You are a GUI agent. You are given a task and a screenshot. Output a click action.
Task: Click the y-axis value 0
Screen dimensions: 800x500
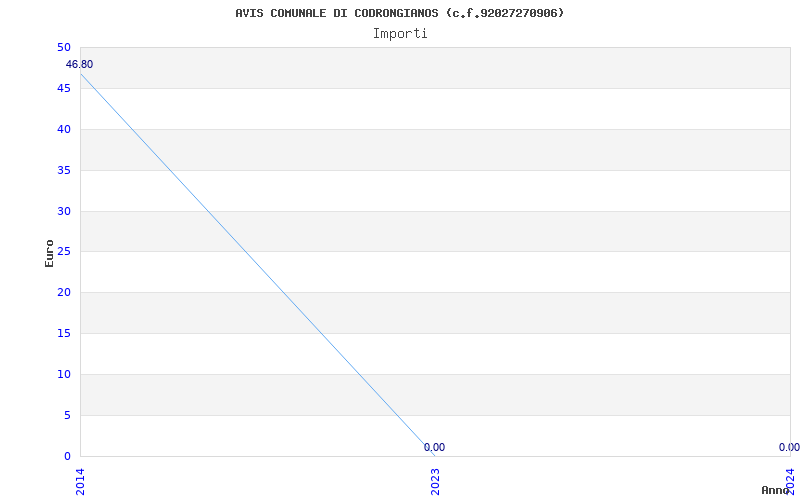(x=67, y=456)
